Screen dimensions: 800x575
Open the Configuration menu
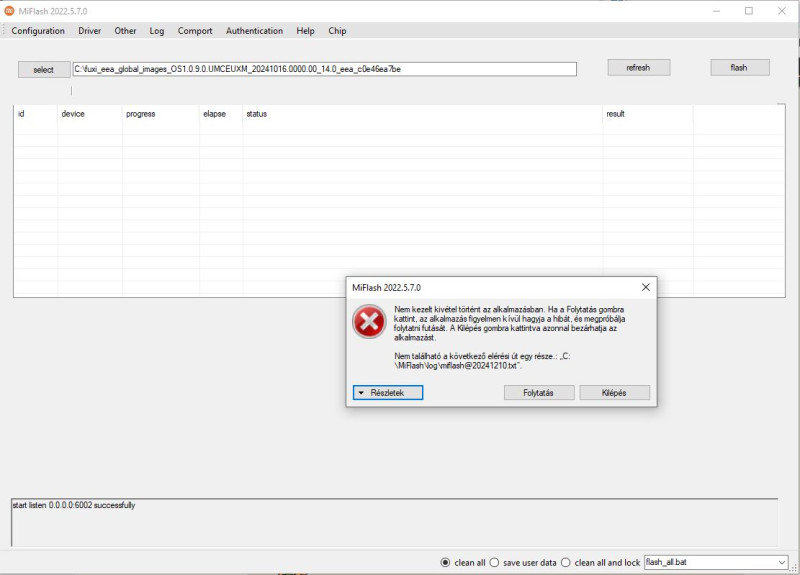38,31
